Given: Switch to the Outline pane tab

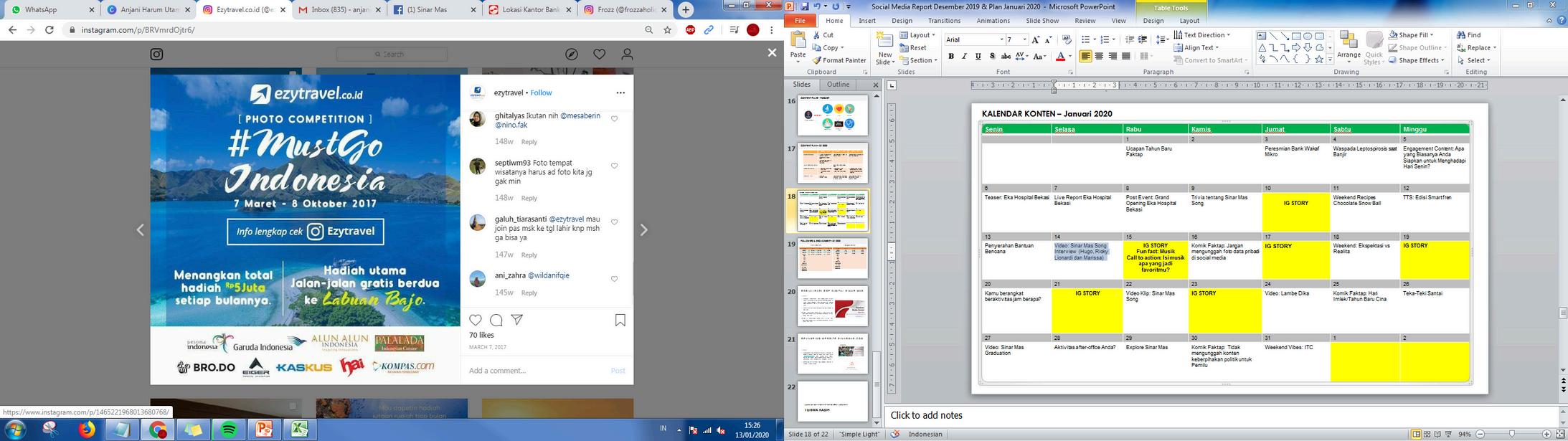Looking at the screenshot, I should click(838, 85).
